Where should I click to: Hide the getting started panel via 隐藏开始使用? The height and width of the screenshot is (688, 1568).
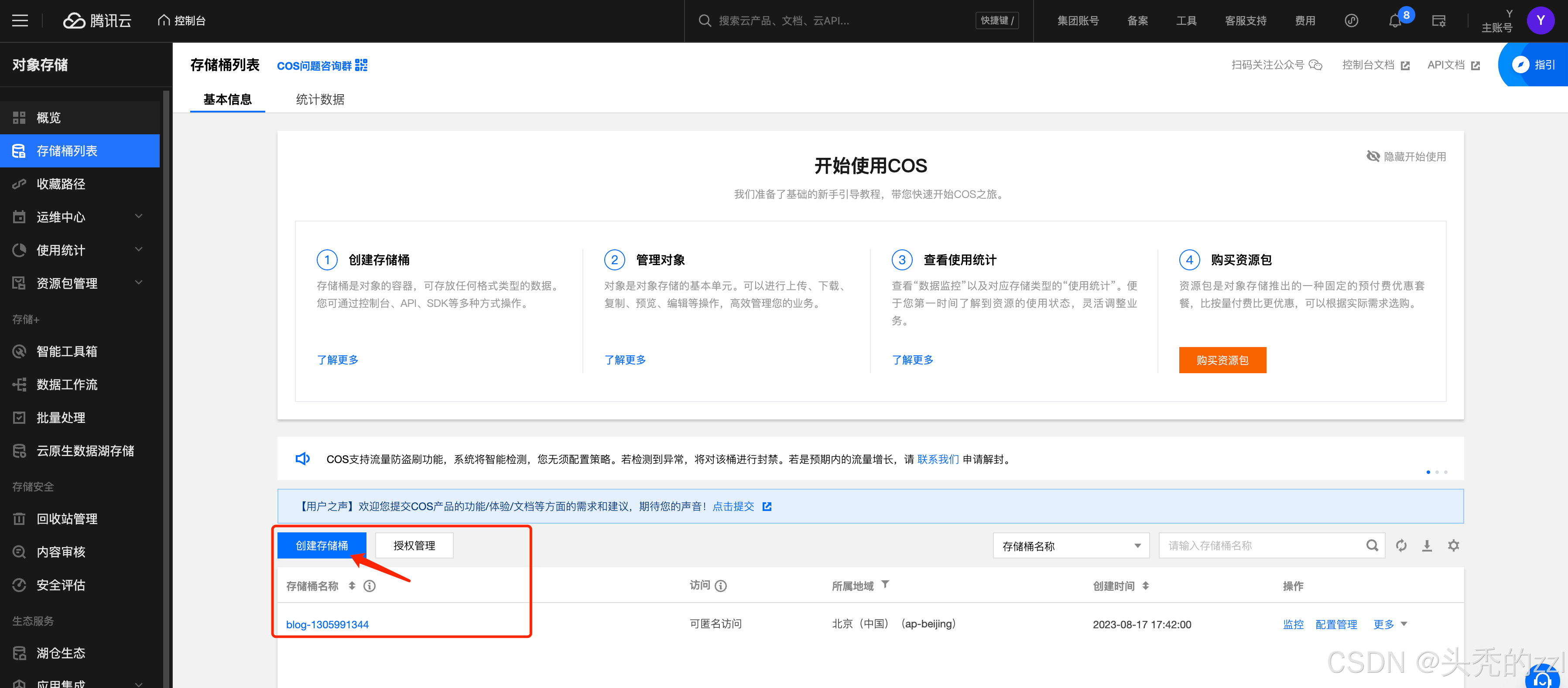click(x=1406, y=157)
